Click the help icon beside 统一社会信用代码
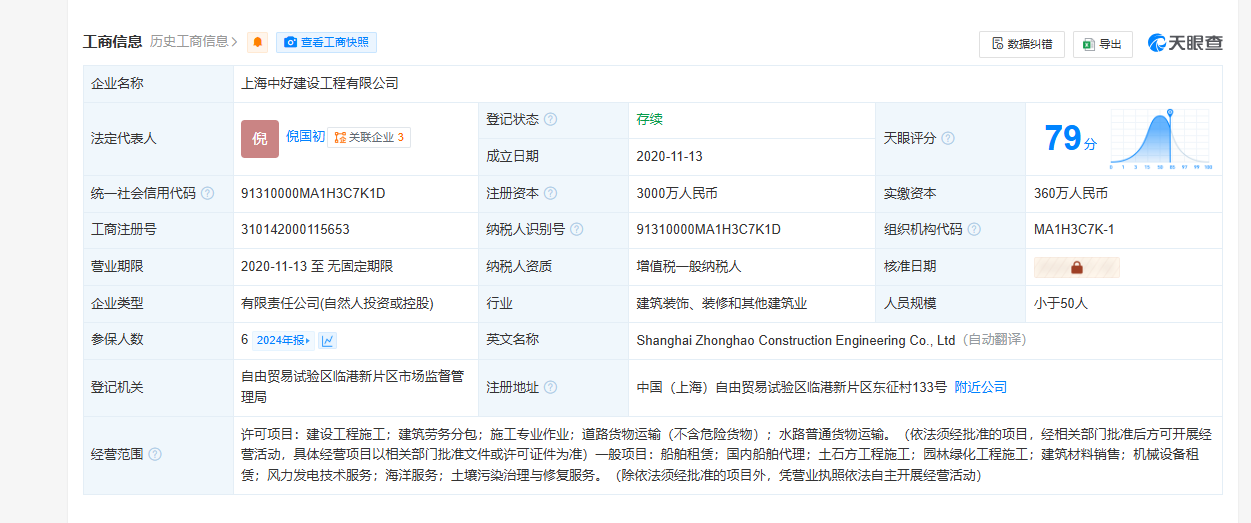1251x523 pixels. (207, 194)
